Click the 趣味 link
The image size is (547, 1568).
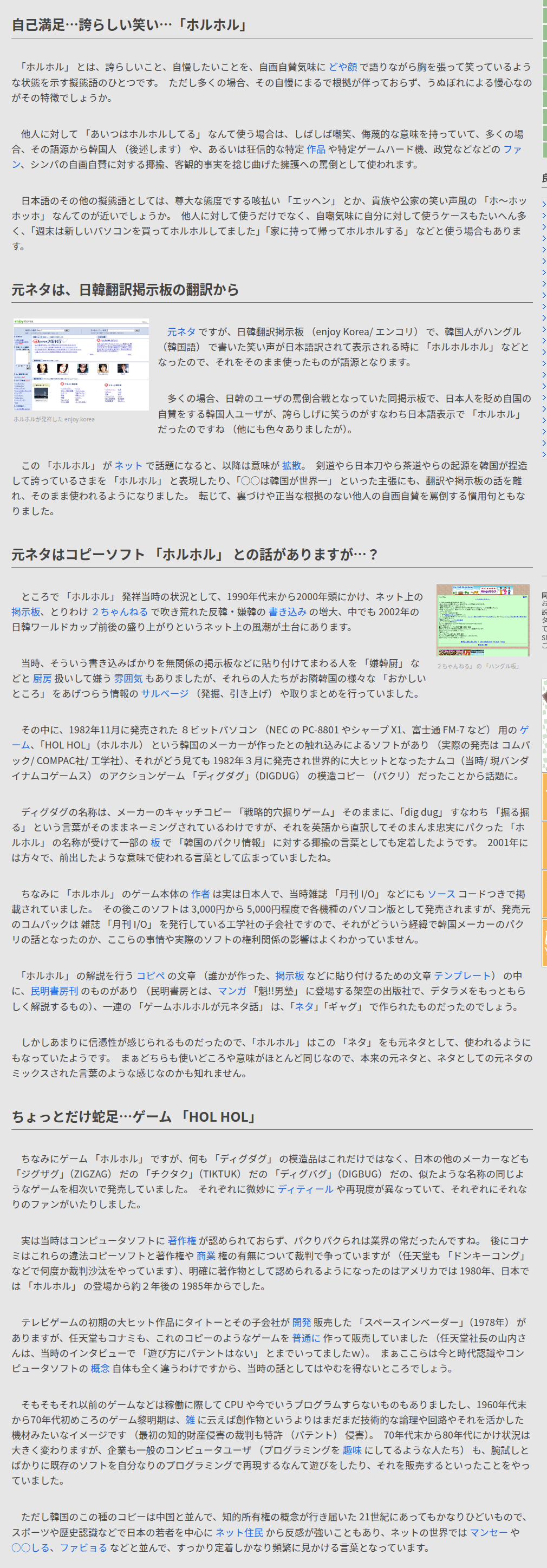(x=351, y=1450)
